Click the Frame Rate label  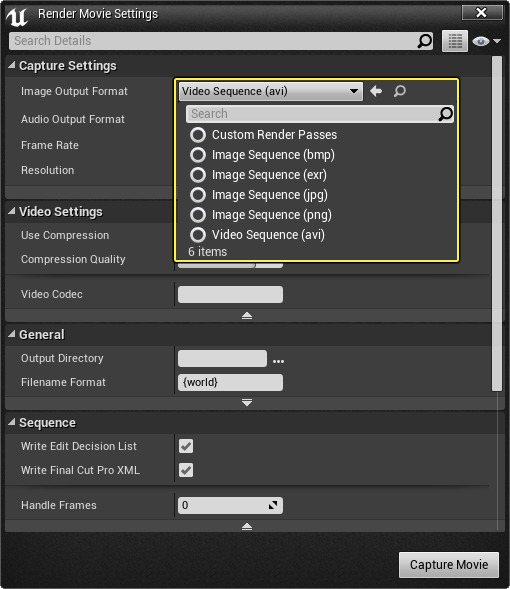point(50,145)
